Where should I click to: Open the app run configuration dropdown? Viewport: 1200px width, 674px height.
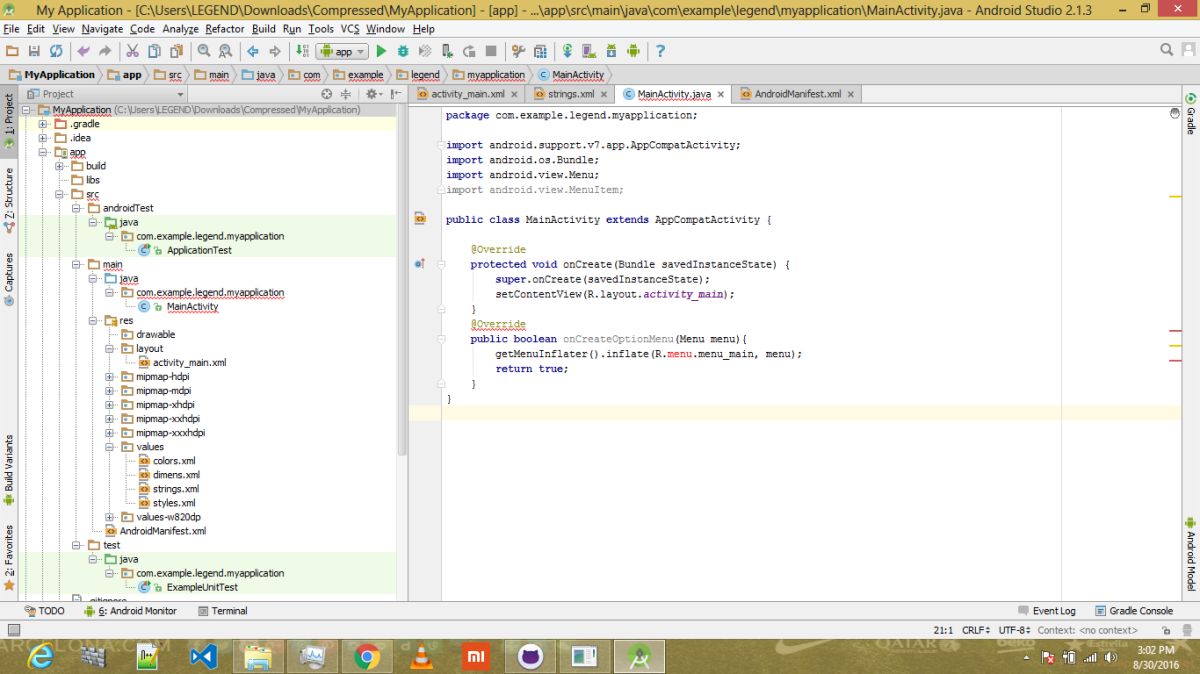pos(342,51)
